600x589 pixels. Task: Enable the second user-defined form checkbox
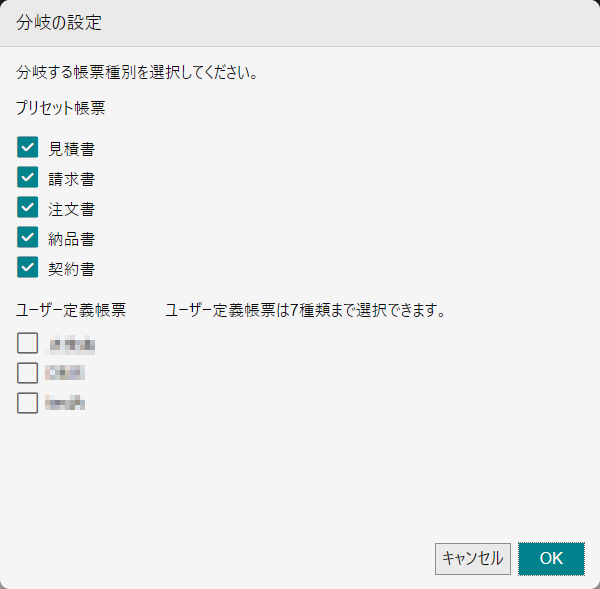click(28, 373)
